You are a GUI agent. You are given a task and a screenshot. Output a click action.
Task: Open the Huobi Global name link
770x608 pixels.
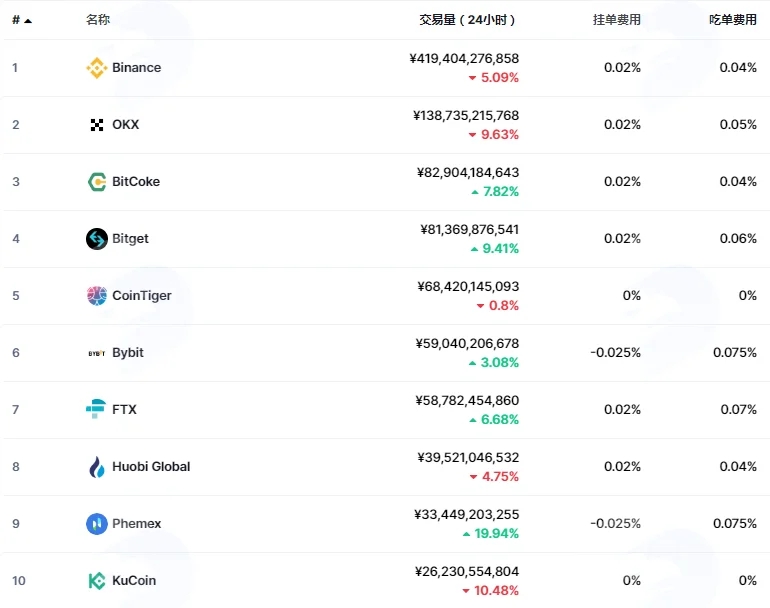[x=151, y=467]
